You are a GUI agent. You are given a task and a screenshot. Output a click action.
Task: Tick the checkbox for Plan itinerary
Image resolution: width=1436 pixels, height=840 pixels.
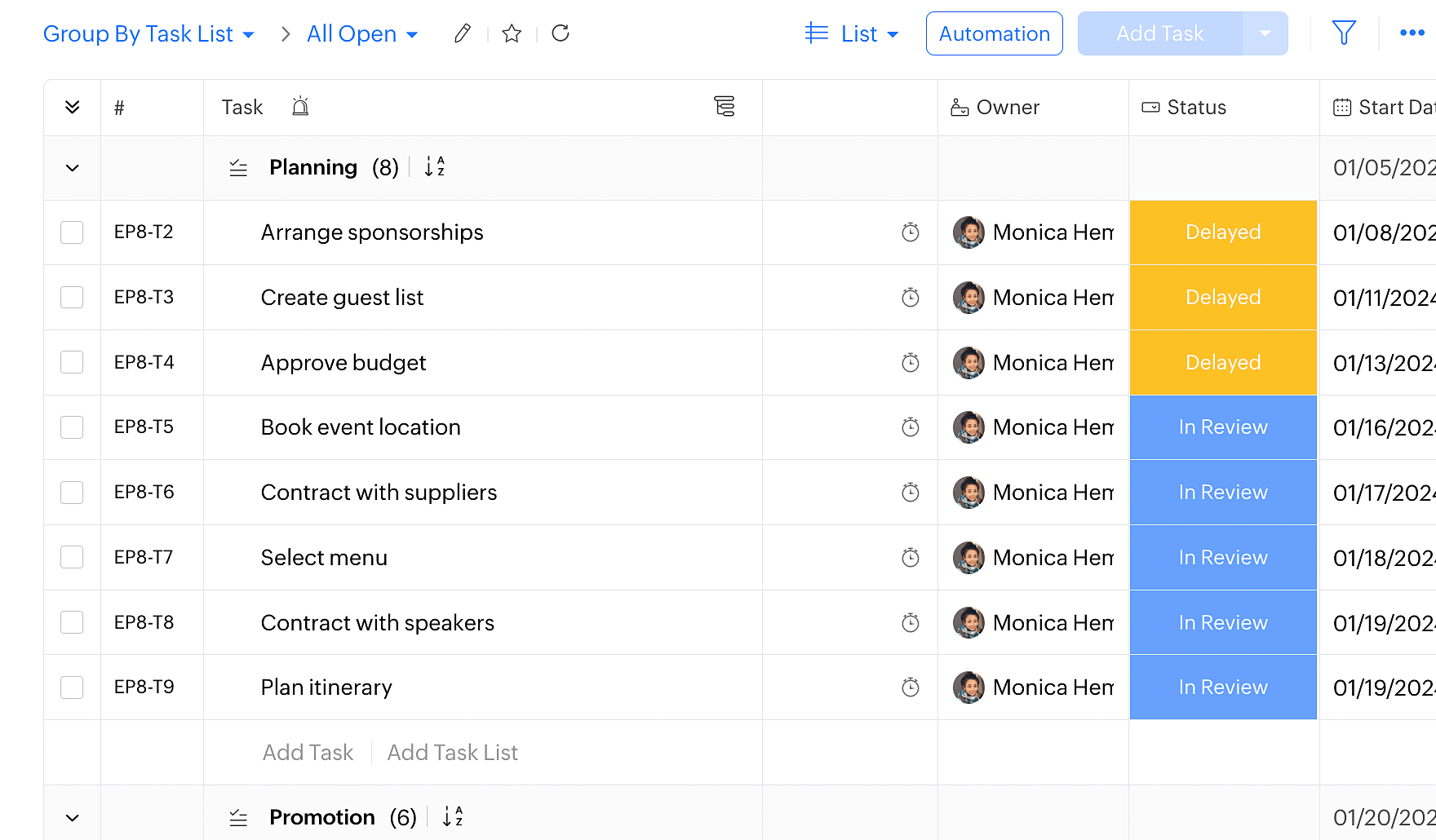[72, 687]
